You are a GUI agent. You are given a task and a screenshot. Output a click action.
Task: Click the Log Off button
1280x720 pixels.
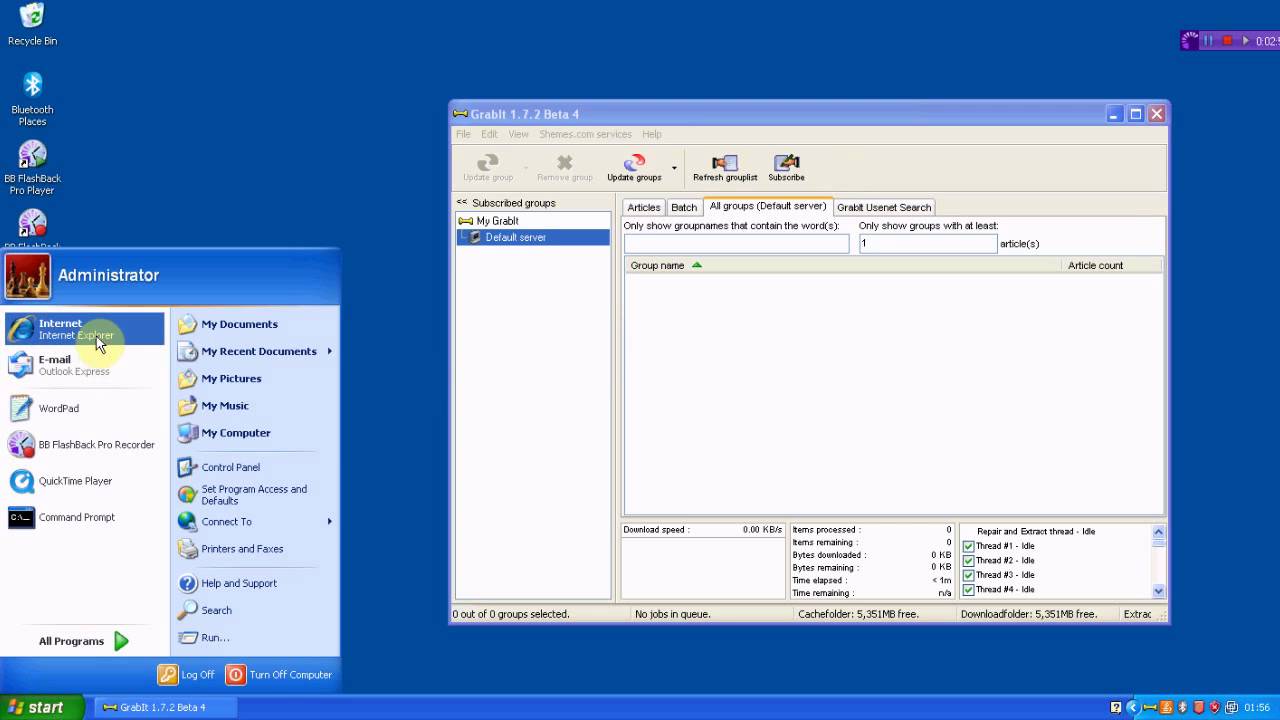click(x=187, y=675)
